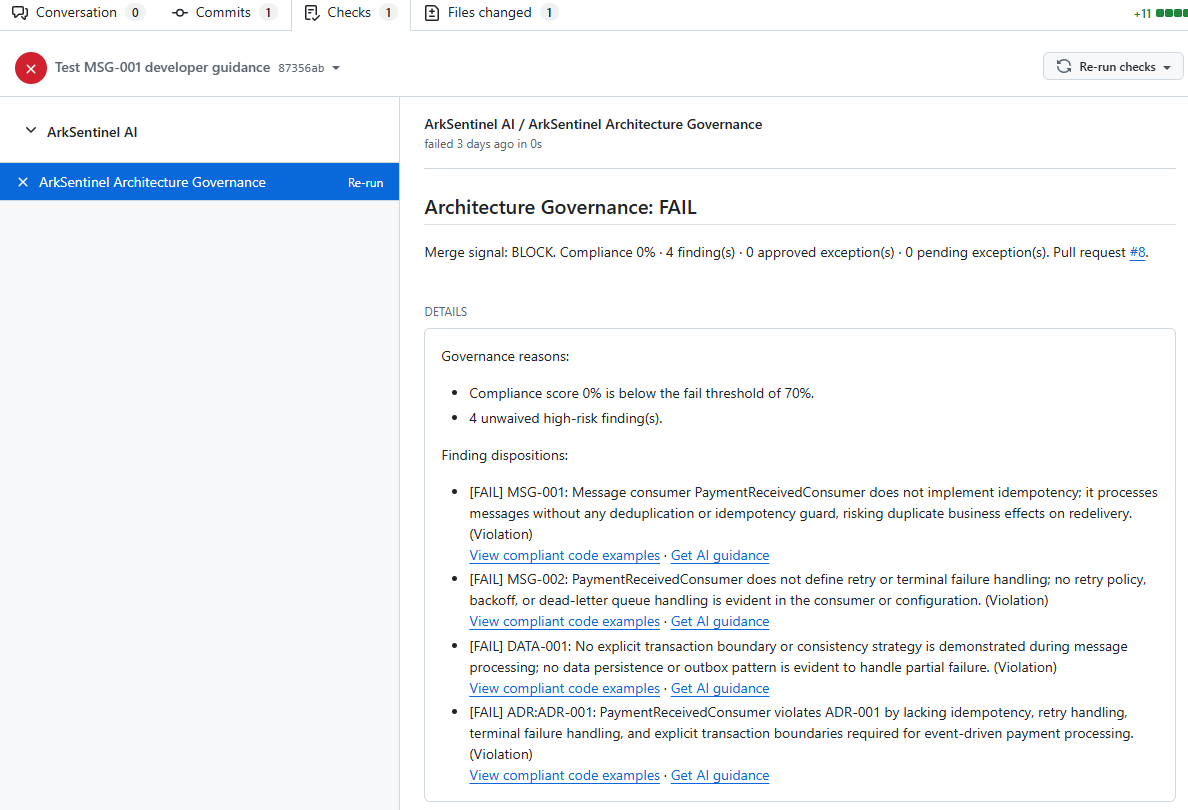Switch to the Commits tab
Screen dimensions: 1188x810
[224, 13]
